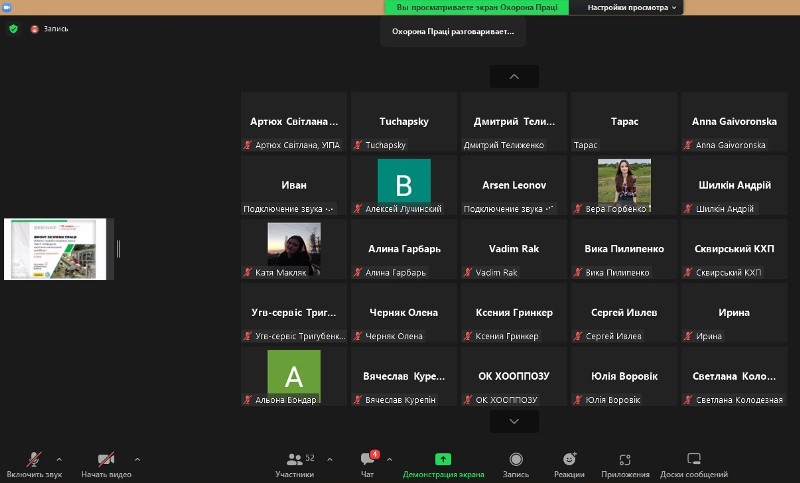Click the Zoom logo in title bar
800x483 pixels.
point(7,7)
